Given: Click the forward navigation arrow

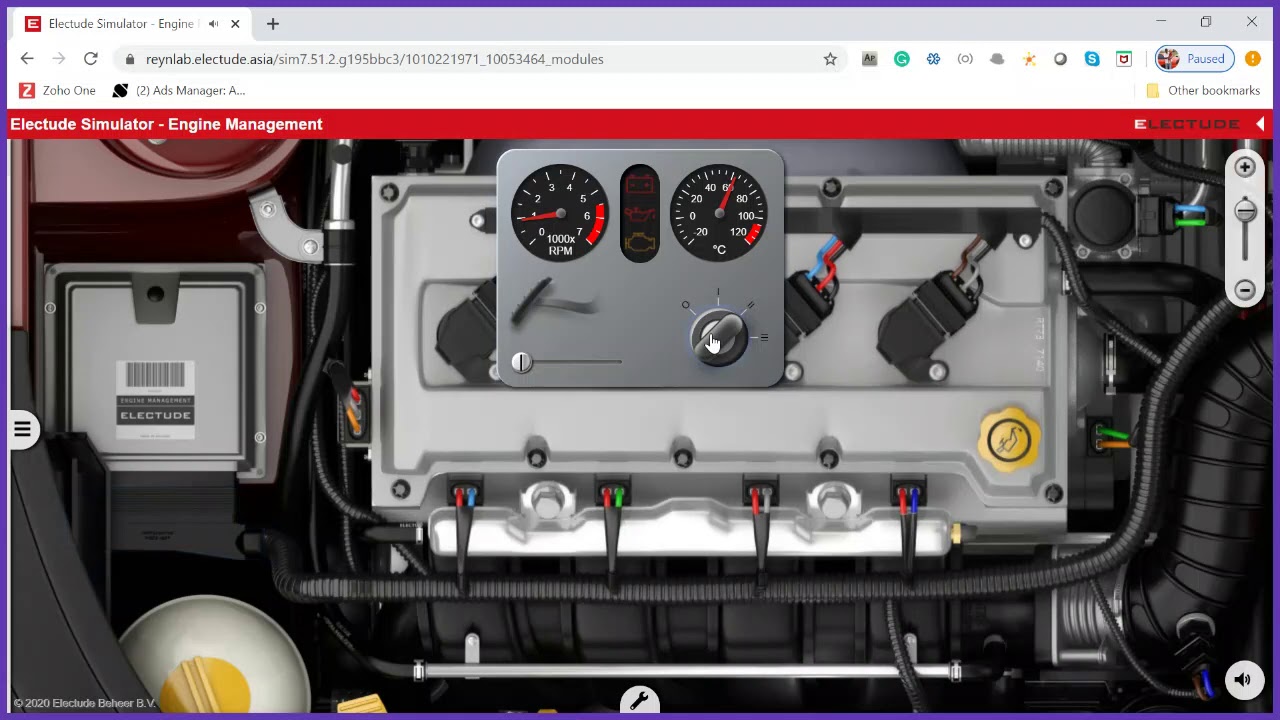Looking at the screenshot, I should point(59,59).
